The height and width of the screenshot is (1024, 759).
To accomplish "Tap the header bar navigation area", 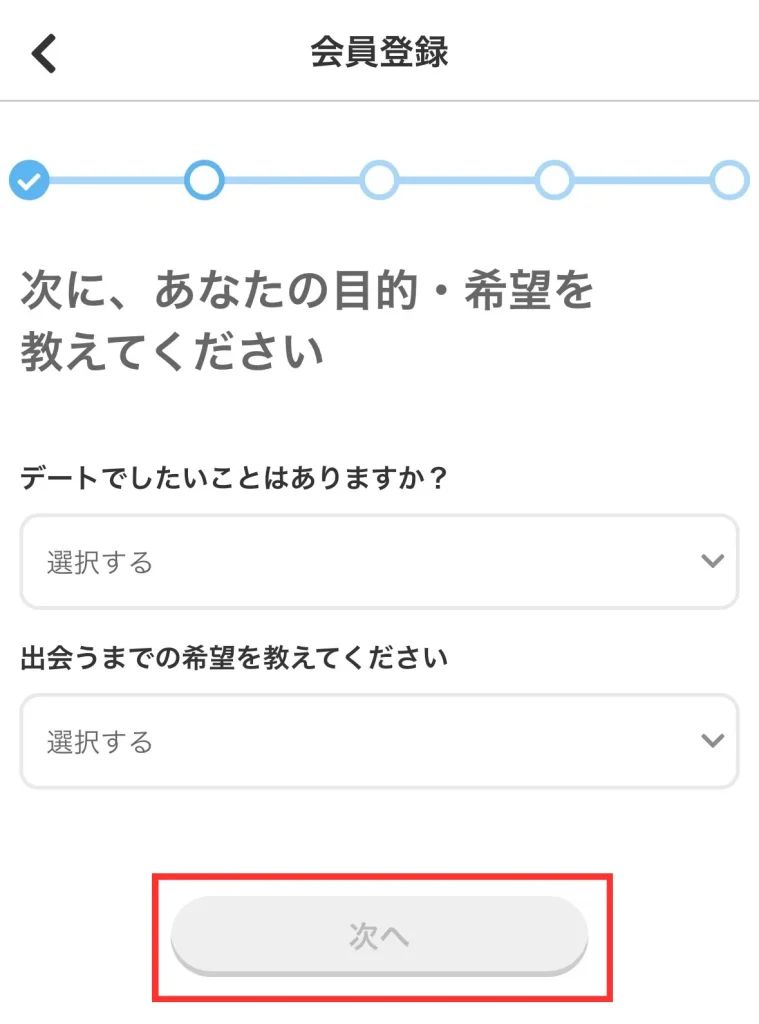I will (380, 53).
